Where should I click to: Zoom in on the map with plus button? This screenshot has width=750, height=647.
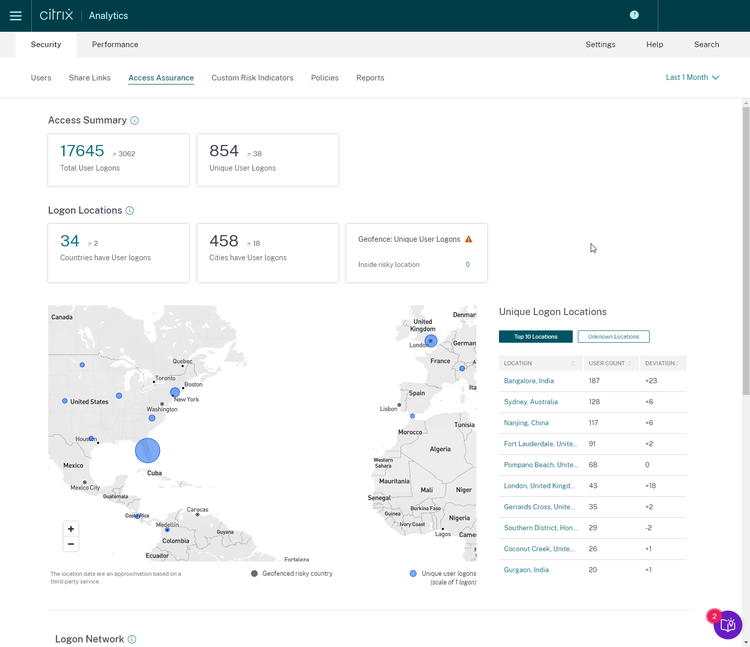[71, 529]
